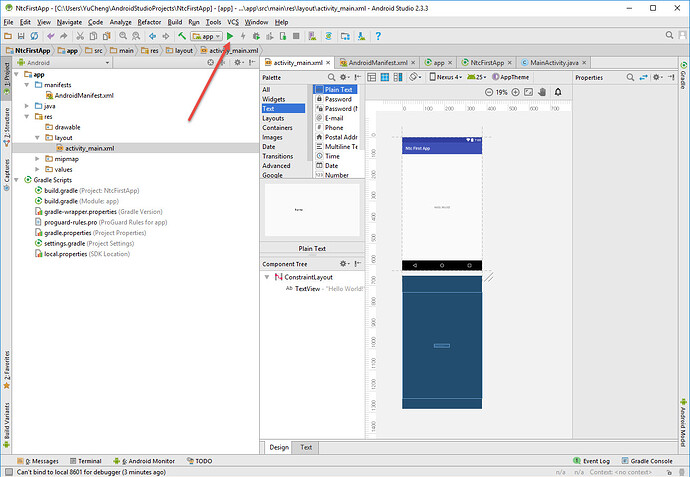Open the API 25 version dropdown
Image resolution: width=690 pixels, height=477 pixels.
coord(477,77)
